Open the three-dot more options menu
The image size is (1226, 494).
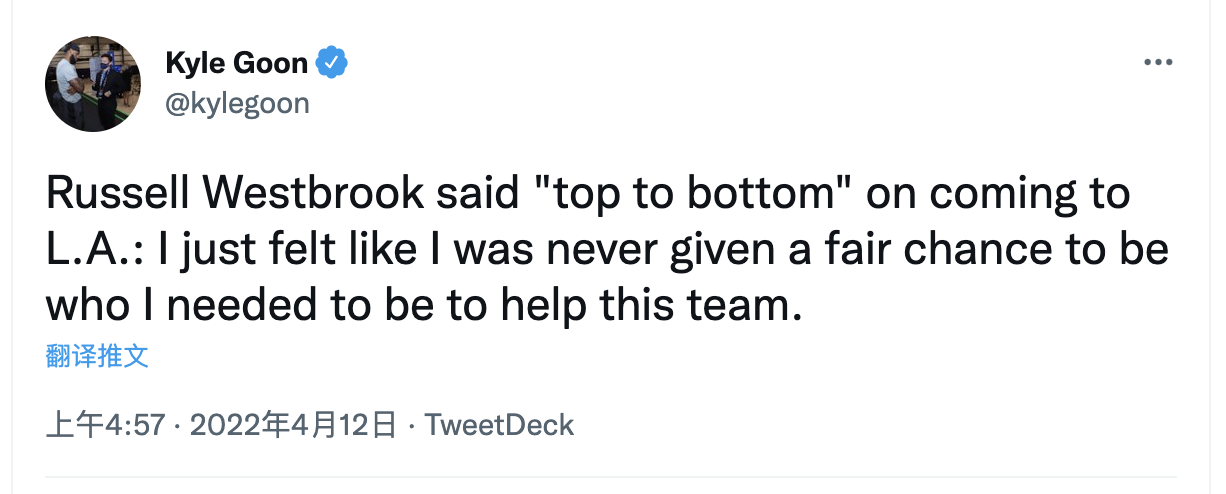tap(1158, 62)
